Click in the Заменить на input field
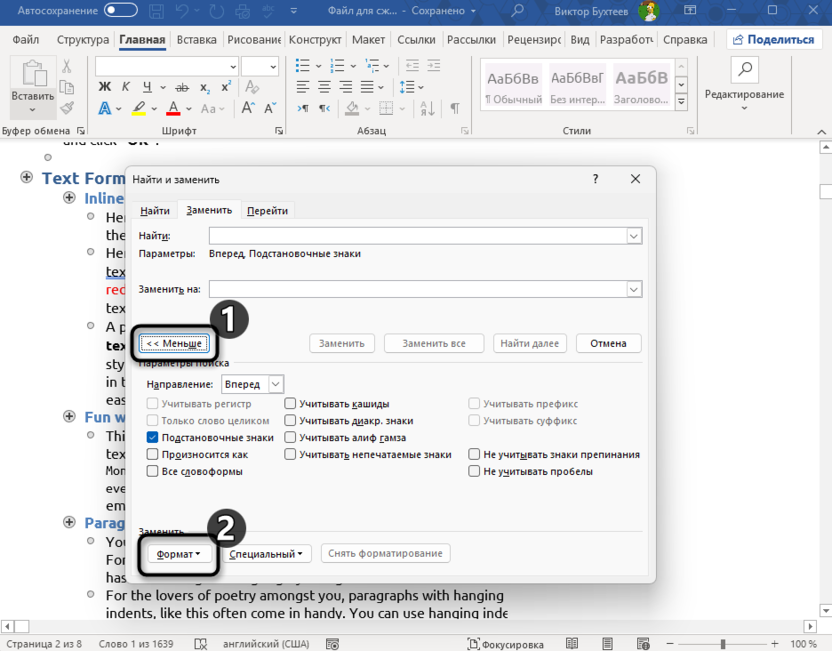This screenshot has width=832, height=651. click(x=416, y=289)
